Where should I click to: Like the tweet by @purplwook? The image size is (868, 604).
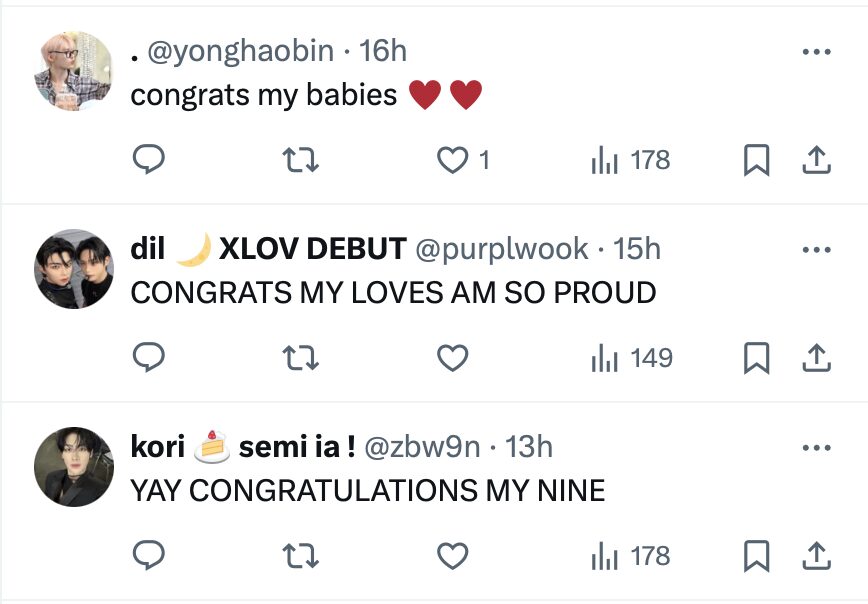453,358
